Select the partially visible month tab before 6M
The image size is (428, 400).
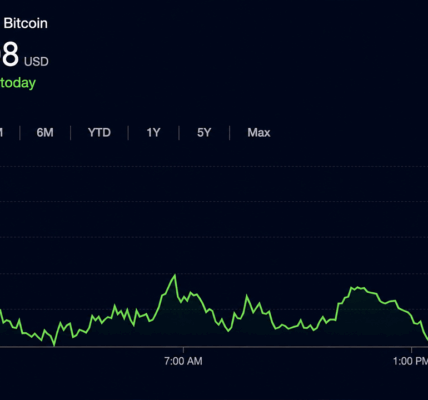click(x=1, y=133)
